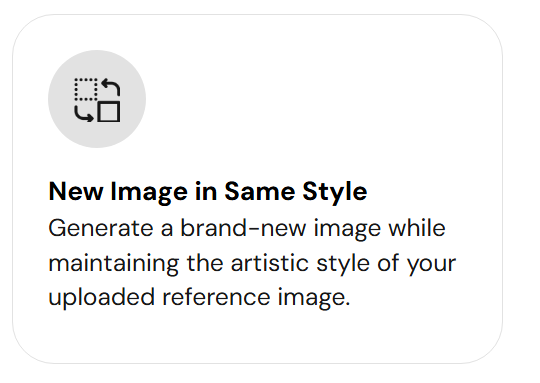Viewport: 540px width, 383px height.
Task: Click the "uploaded reference image." text line
Action: (x=199, y=298)
